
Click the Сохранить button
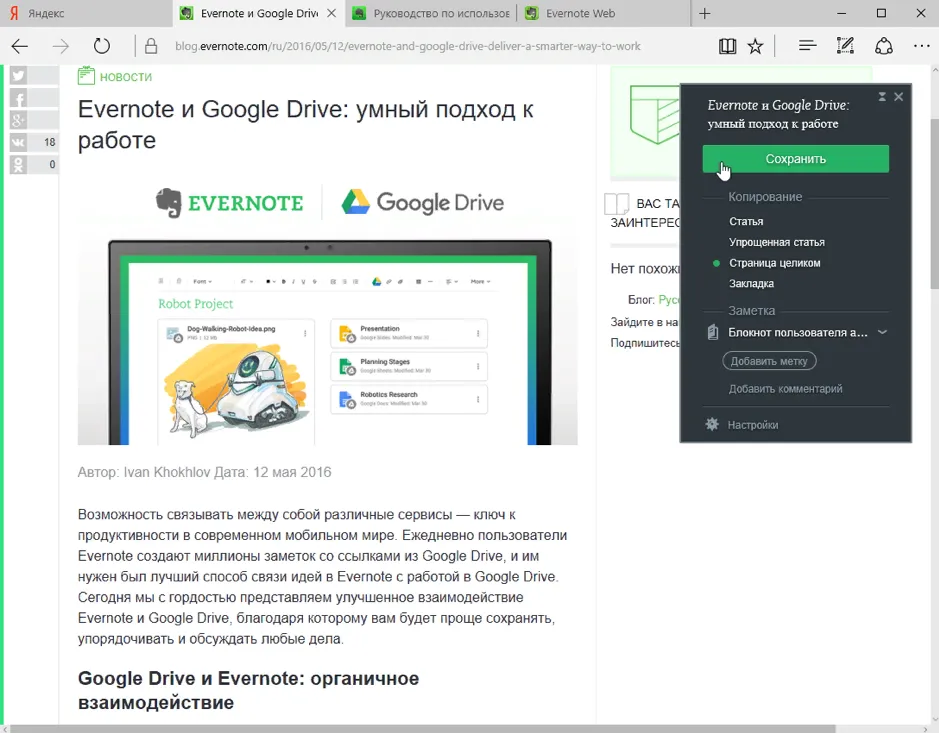click(795, 159)
